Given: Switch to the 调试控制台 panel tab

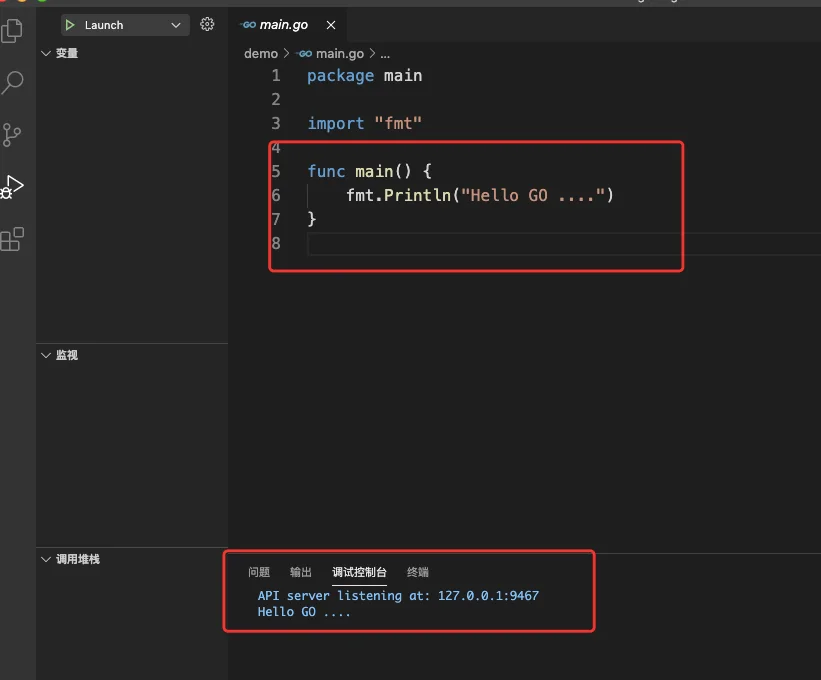Looking at the screenshot, I should click(359, 572).
